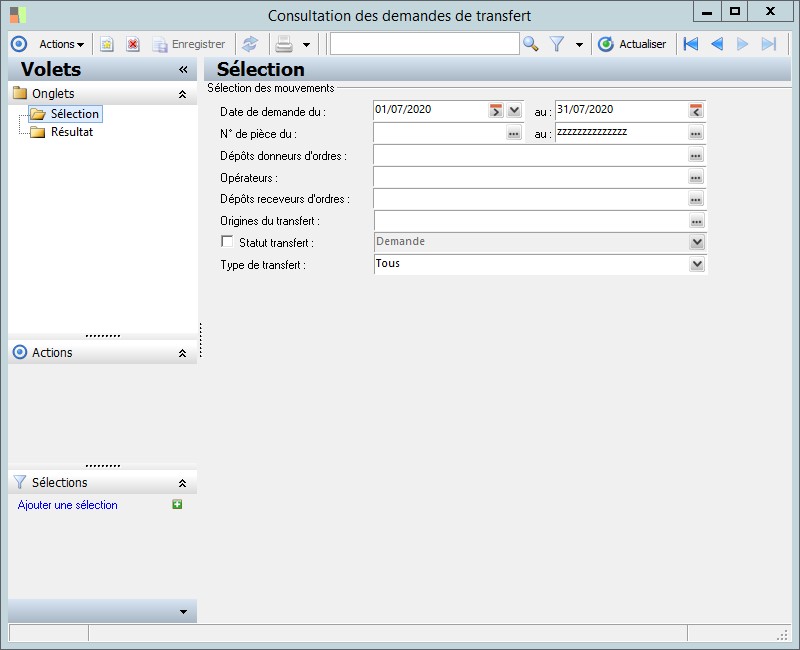Click the printer icon
The width and height of the screenshot is (800, 650).
pyautogui.click(x=284, y=44)
